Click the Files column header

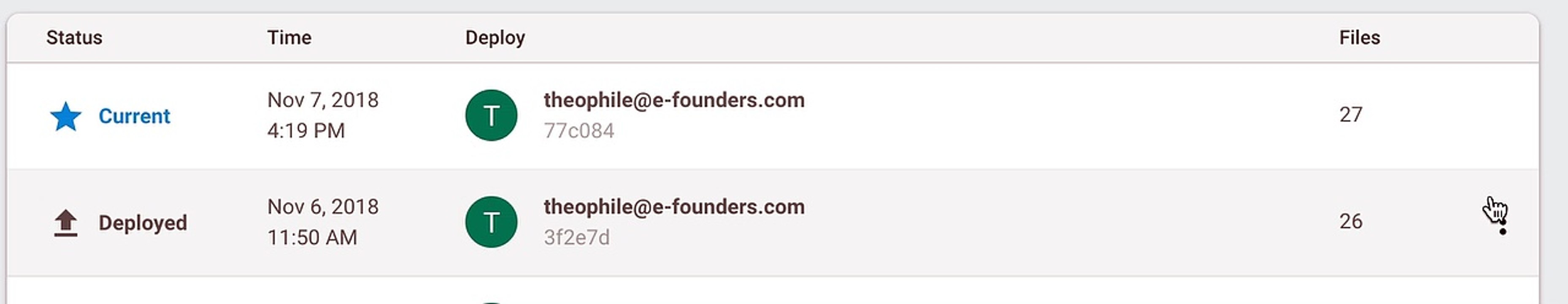pos(1359,38)
